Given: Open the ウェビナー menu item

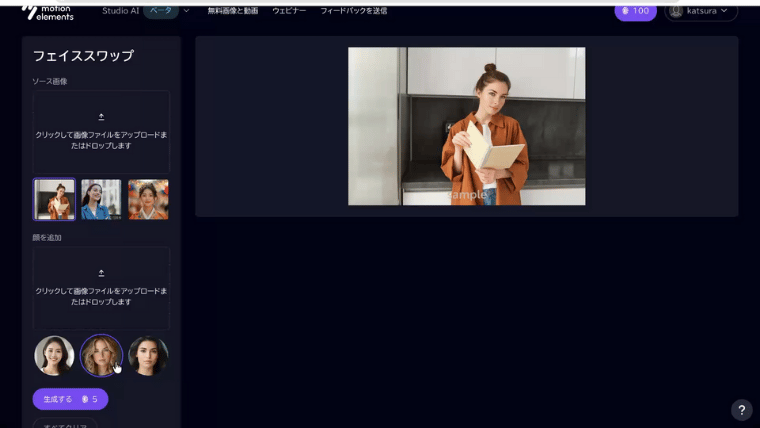Looking at the screenshot, I should [x=289, y=11].
